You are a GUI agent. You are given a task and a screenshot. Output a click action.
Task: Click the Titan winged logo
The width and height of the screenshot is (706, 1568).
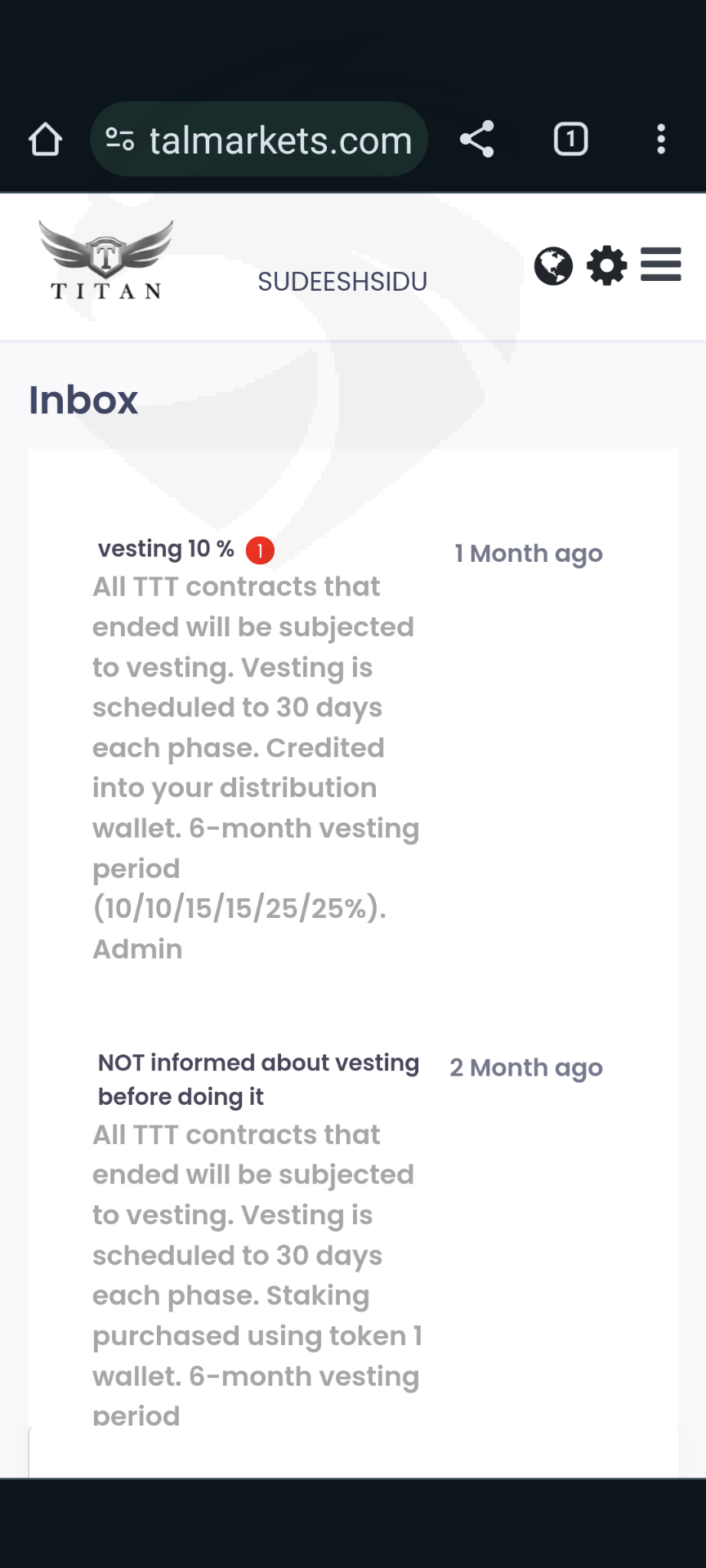106,261
